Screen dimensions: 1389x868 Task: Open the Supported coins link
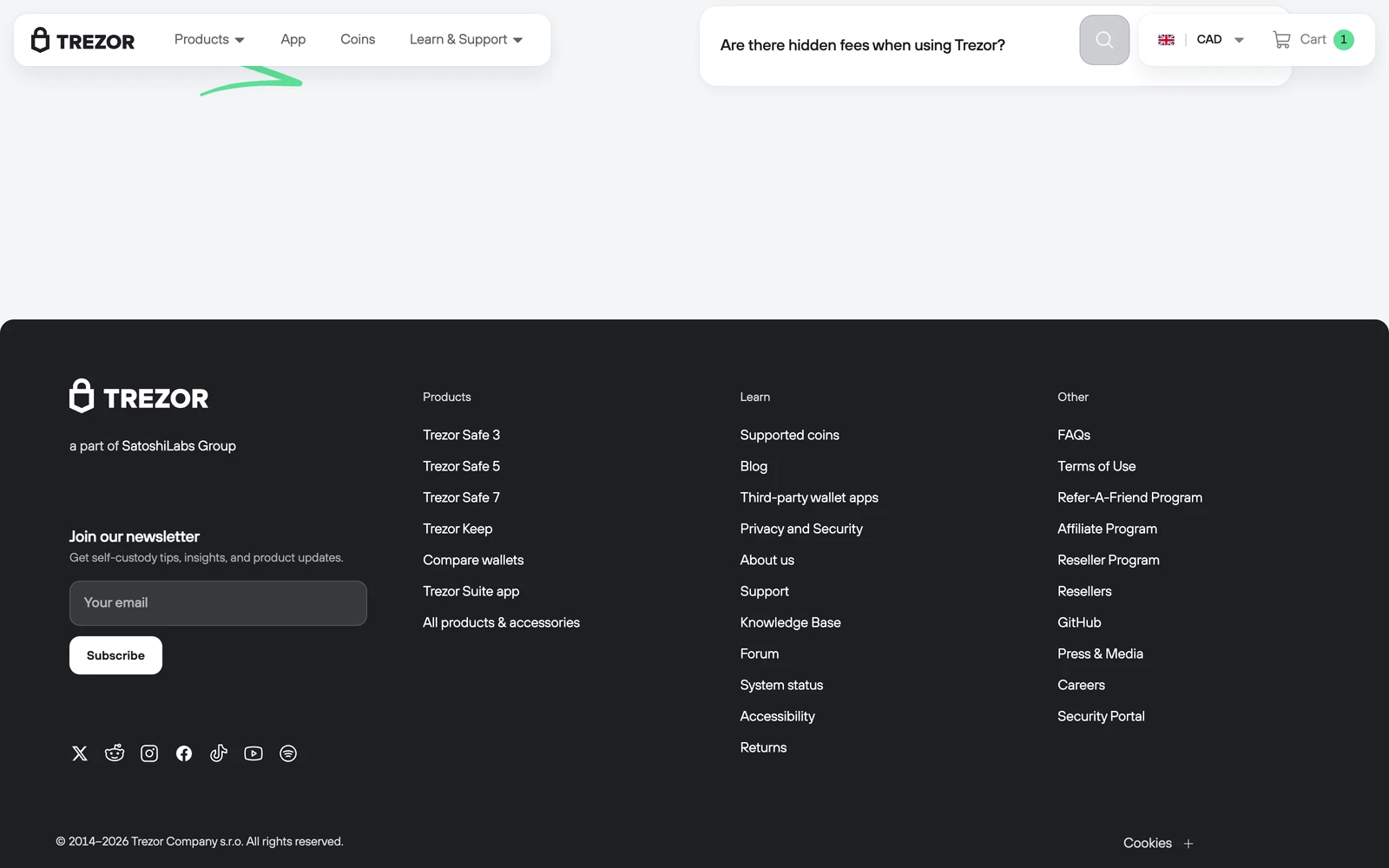point(790,435)
